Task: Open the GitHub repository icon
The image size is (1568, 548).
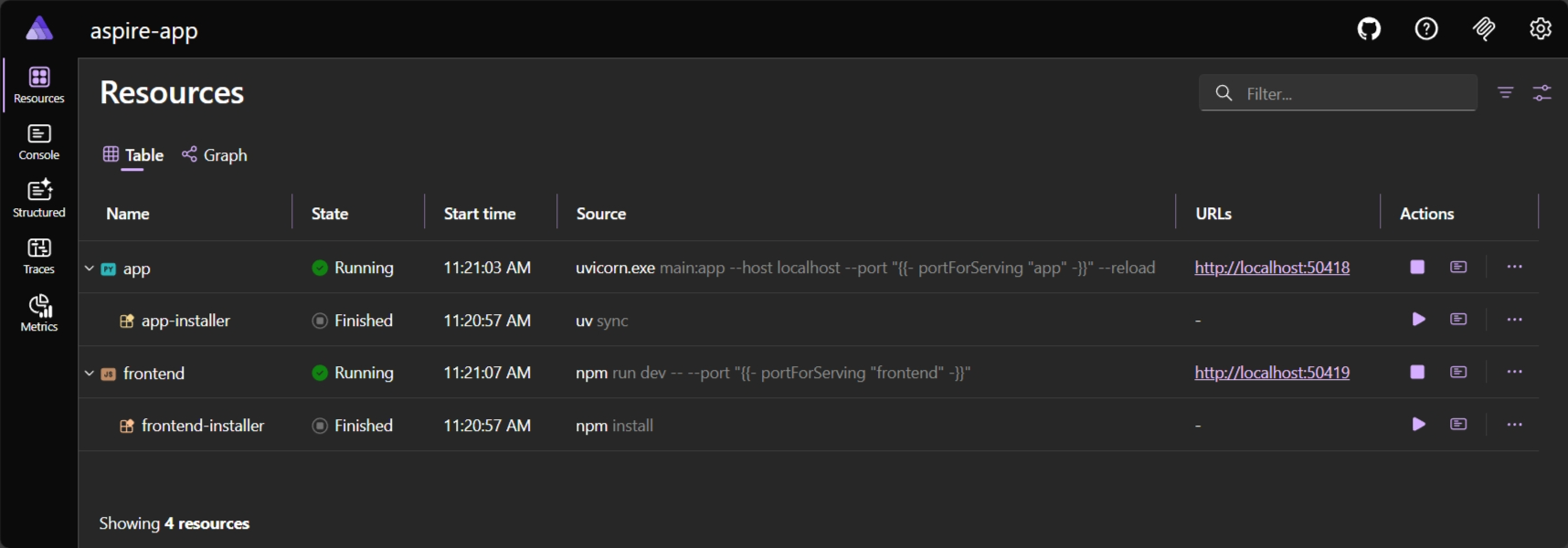Action: point(1369,29)
